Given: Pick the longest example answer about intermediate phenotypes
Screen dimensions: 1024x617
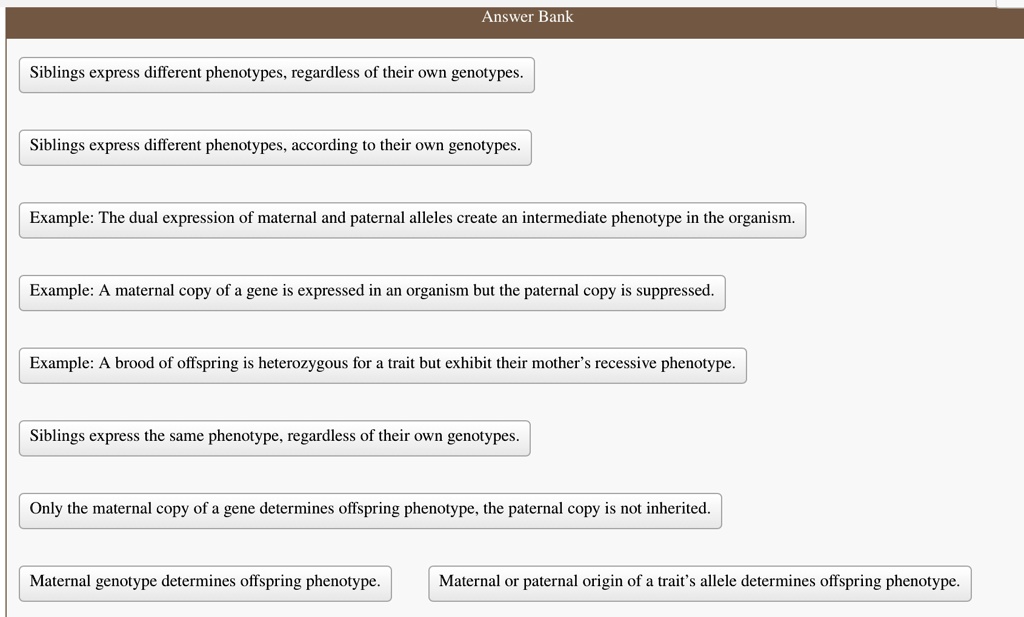Looking at the screenshot, I should [x=412, y=219].
